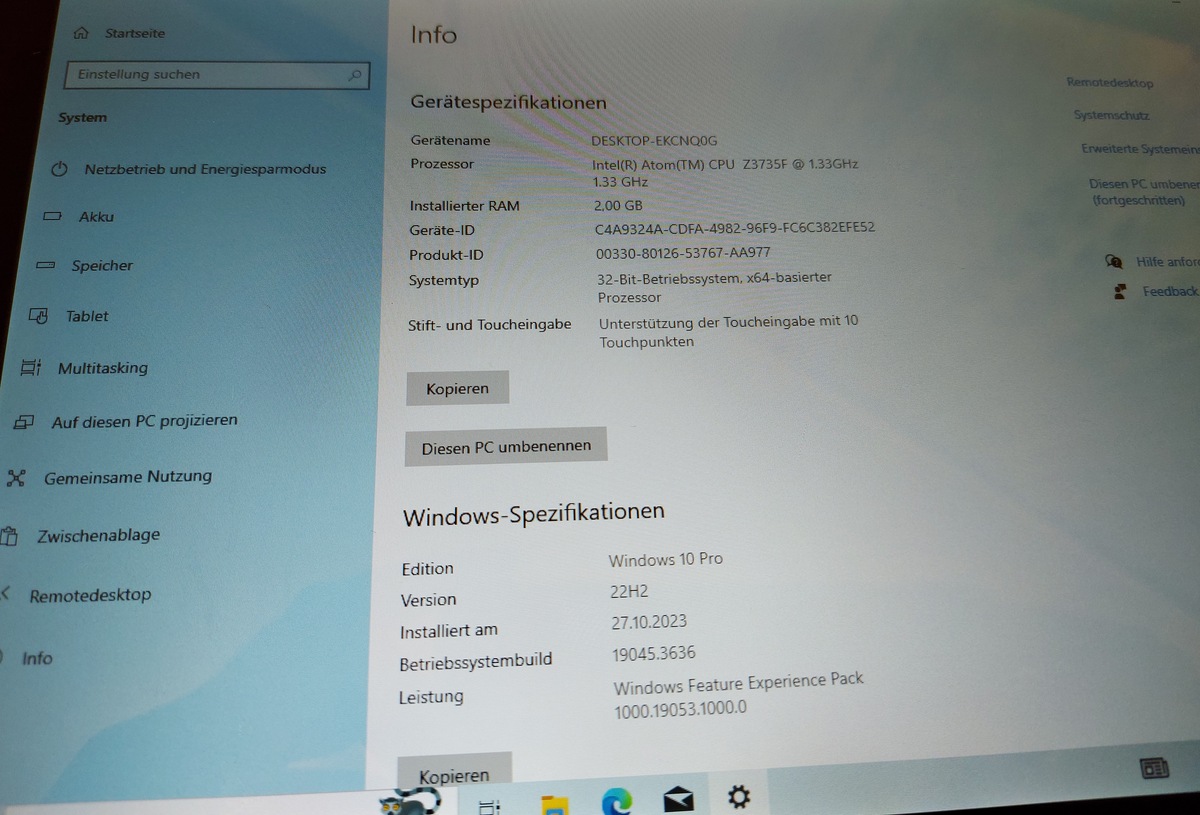Open Netzbetrieb und Energiesparmodus settings
Image resolution: width=1200 pixels, height=815 pixels.
(205, 169)
